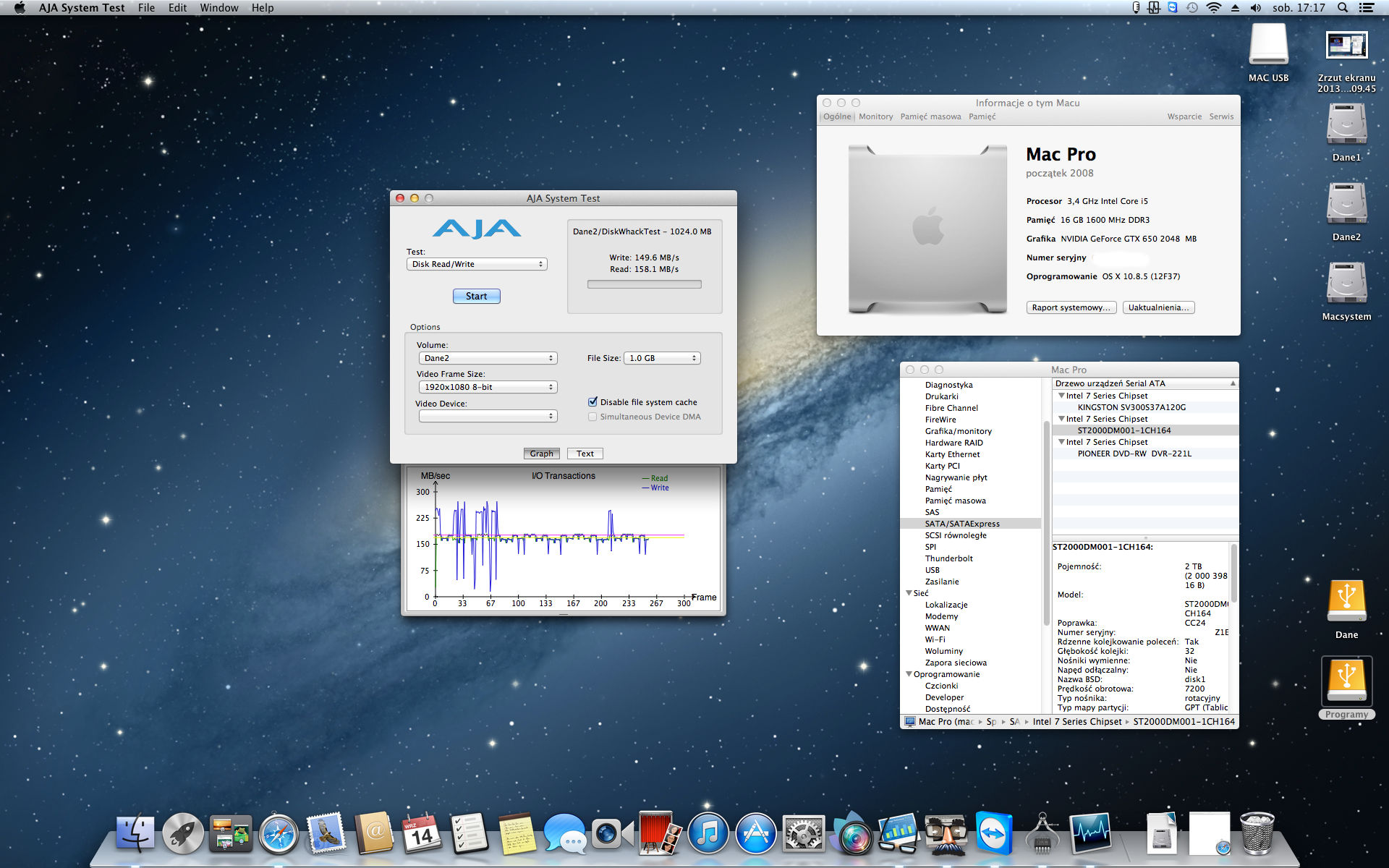Open the empty Video Device dropdown

488,416
